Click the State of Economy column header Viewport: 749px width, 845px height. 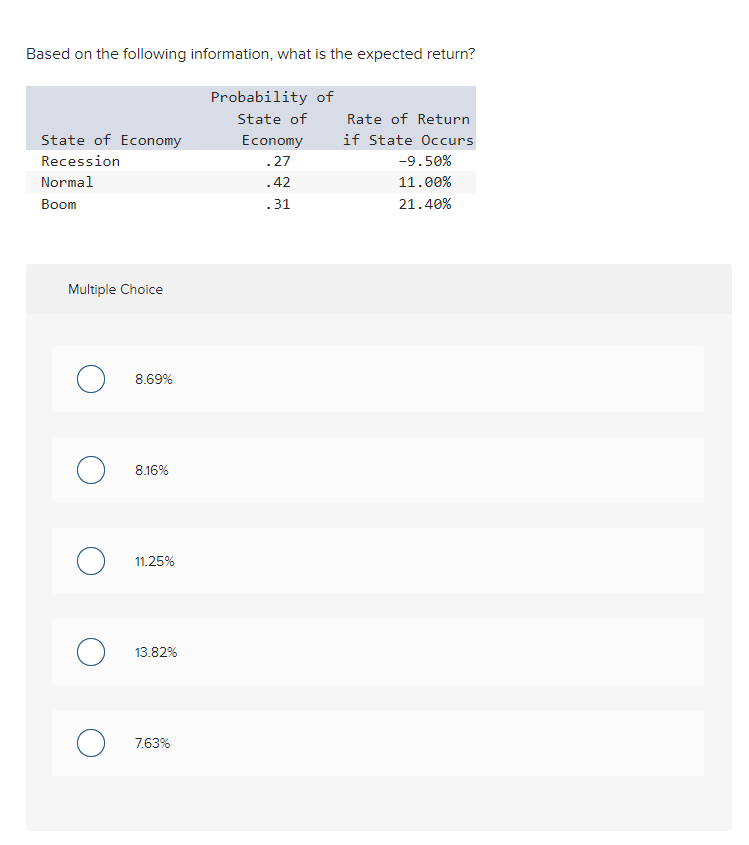point(111,140)
